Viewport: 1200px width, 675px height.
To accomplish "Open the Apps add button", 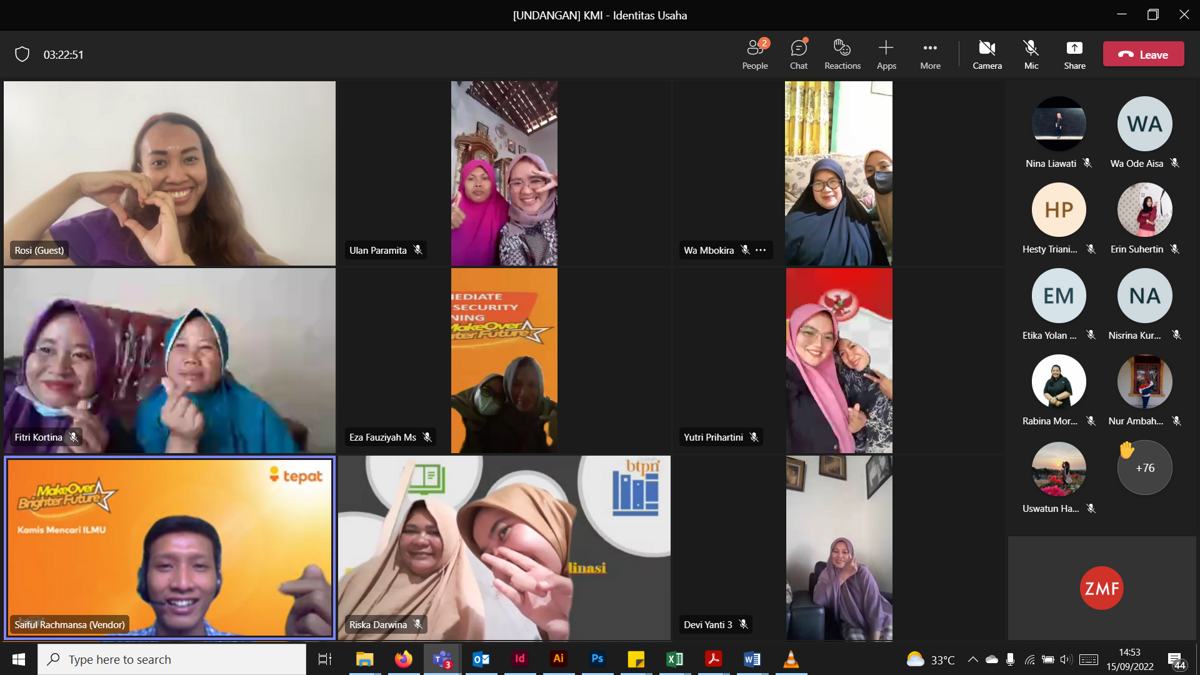I will [886, 54].
